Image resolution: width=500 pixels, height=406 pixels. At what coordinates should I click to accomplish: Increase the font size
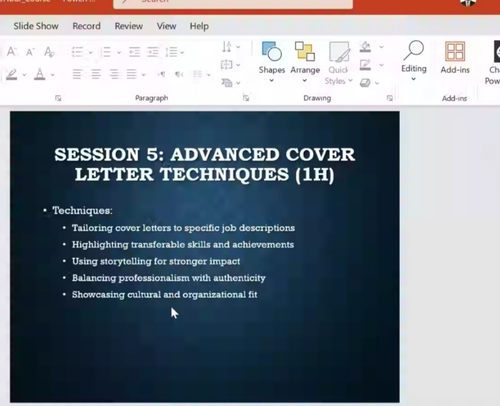[12, 52]
